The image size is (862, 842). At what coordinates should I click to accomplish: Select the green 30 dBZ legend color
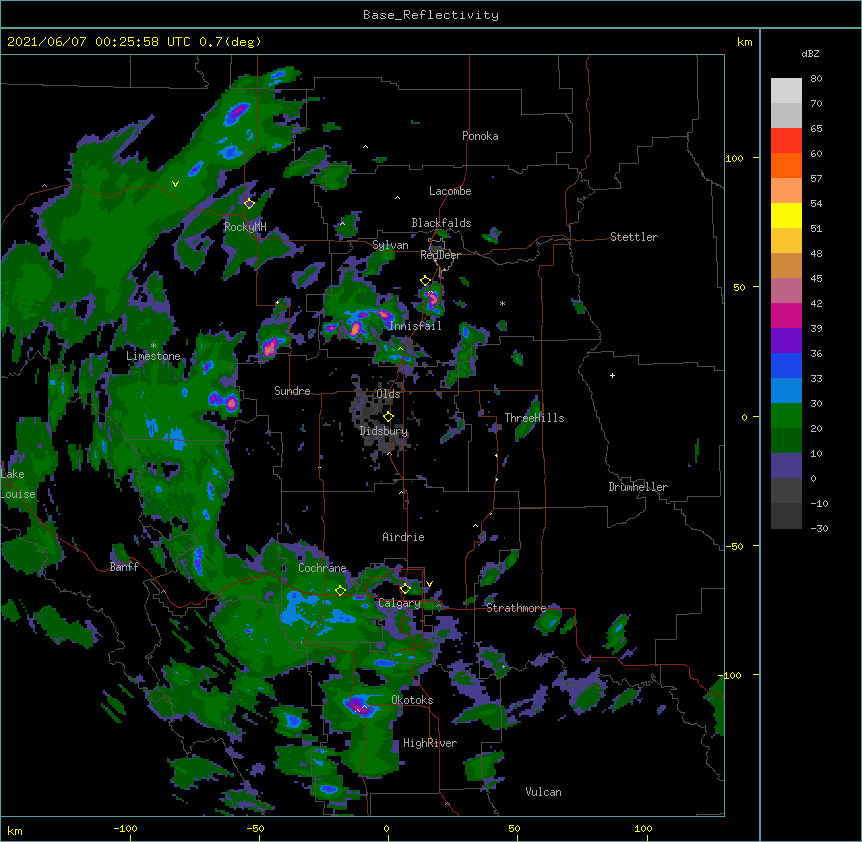coord(786,416)
